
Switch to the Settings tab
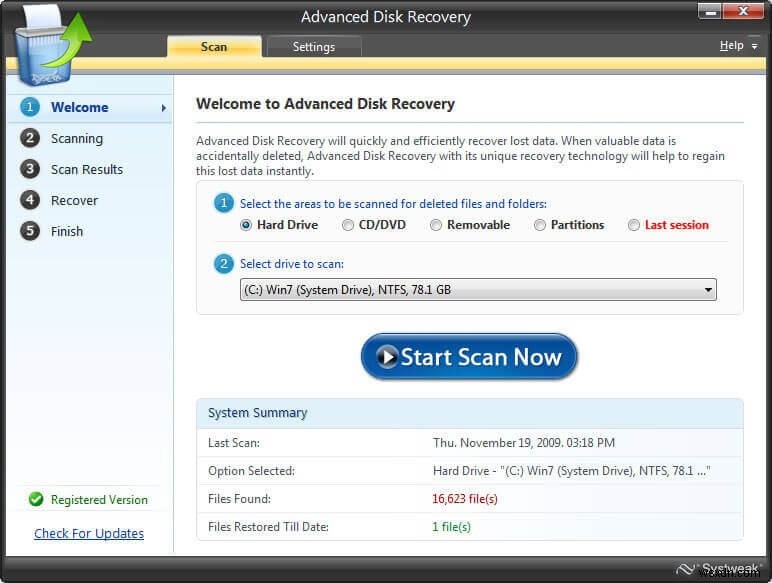[x=314, y=46]
